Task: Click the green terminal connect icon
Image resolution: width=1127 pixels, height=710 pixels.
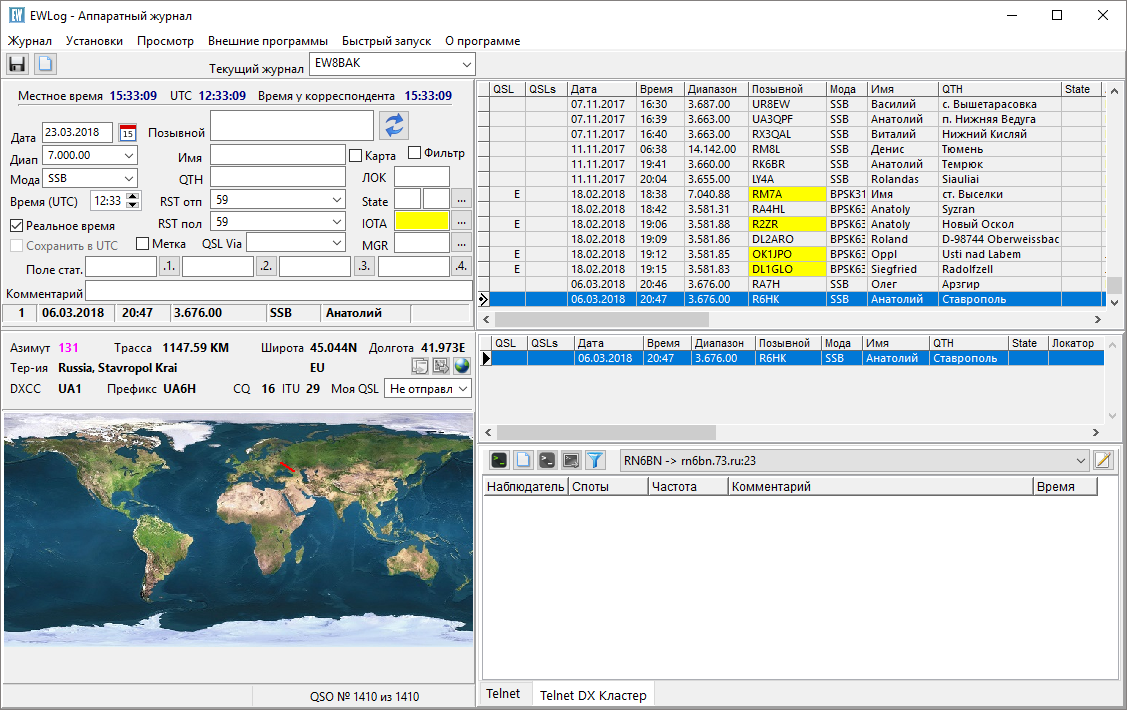Action: pyautogui.click(x=498, y=460)
